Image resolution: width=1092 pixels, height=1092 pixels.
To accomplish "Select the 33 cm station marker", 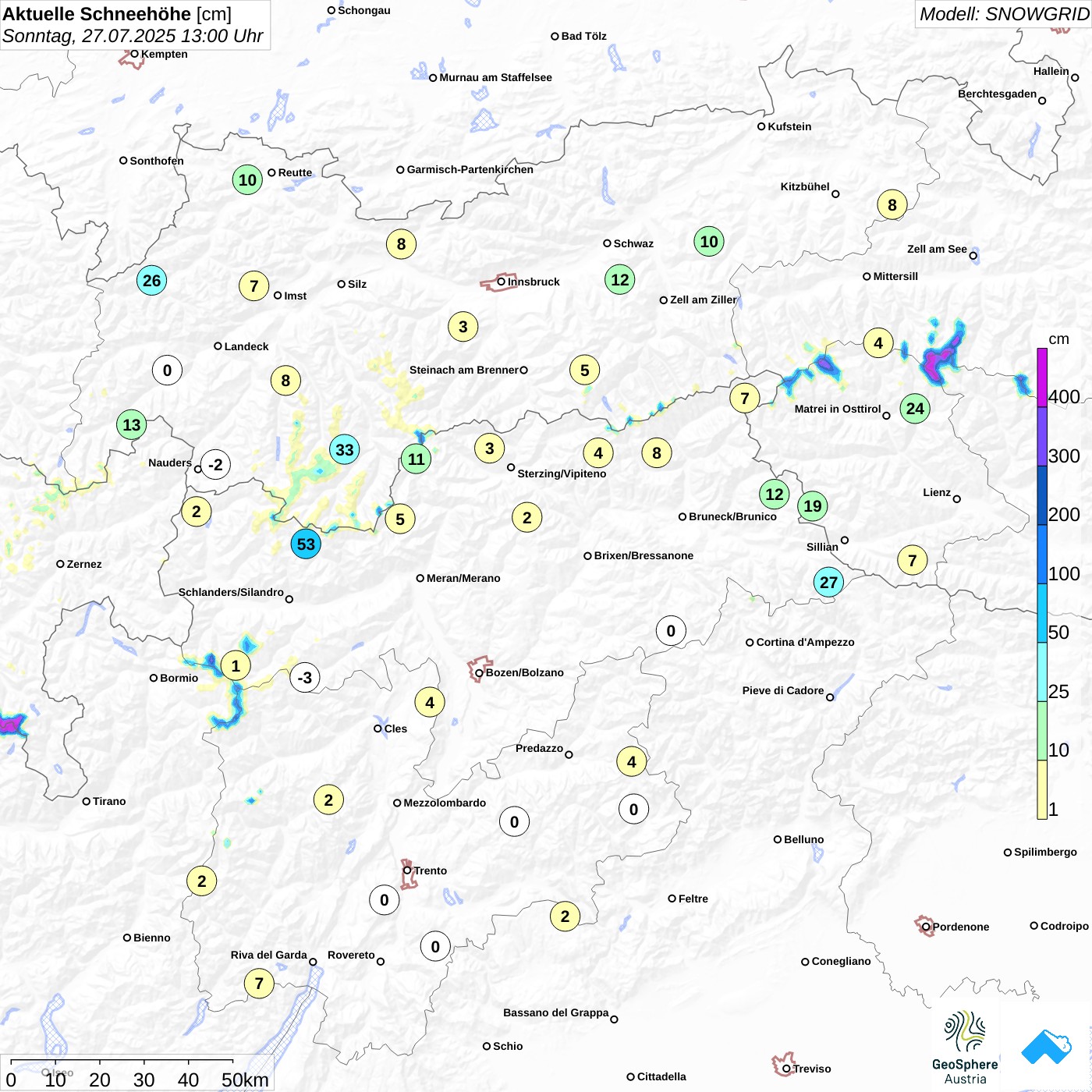I will click(x=344, y=449).
